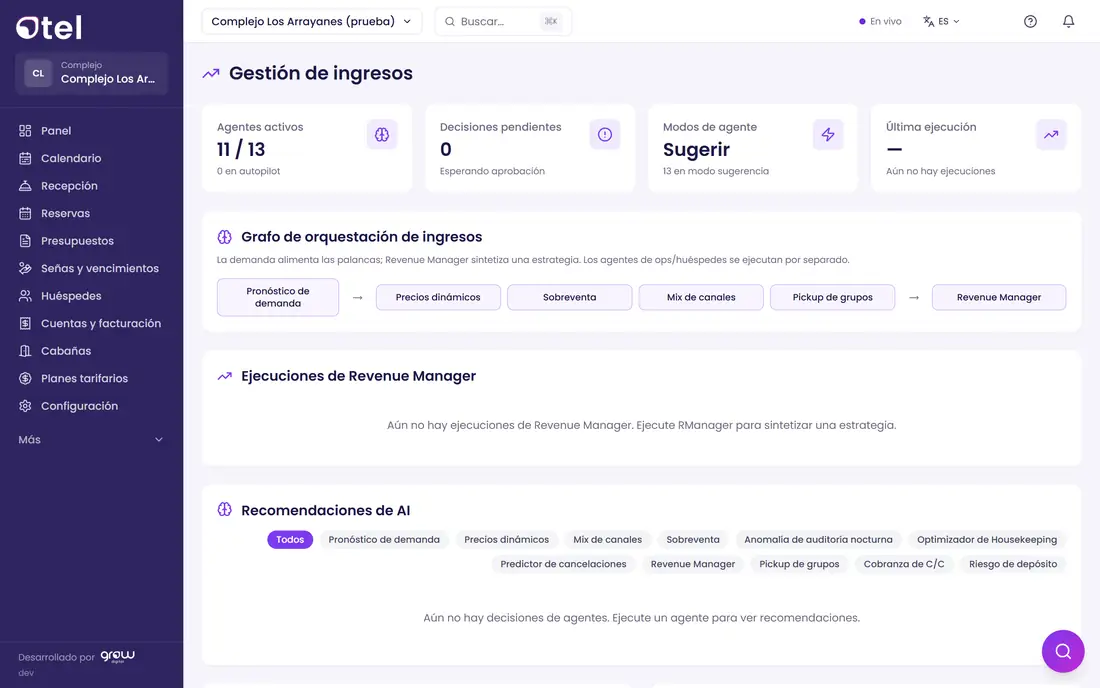Open the Complejo Los Arrayanes property dropdown
Screen dimensions: 1100x688
pyautogui.click(x=311, y=21)
